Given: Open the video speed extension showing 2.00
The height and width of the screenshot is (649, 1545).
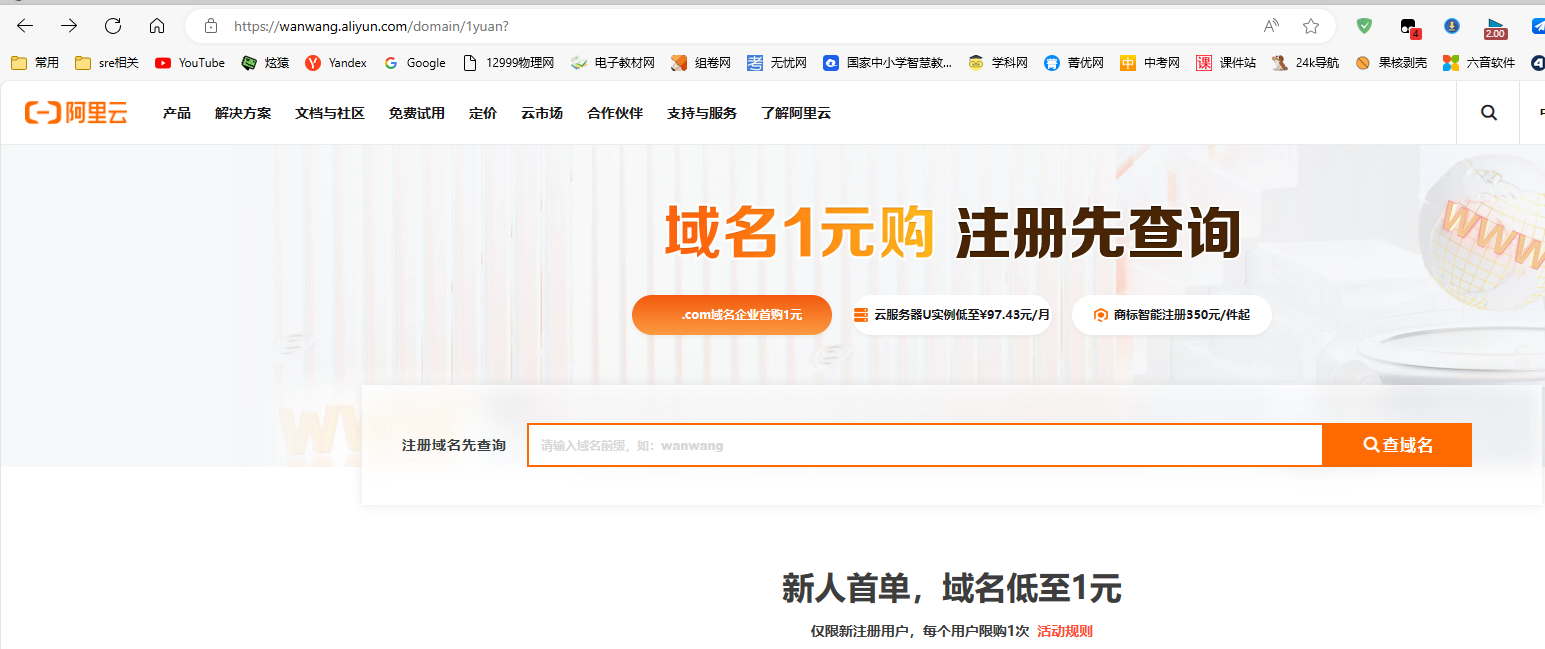Looking at the screenshot, I should click(x=1496, y=28).
